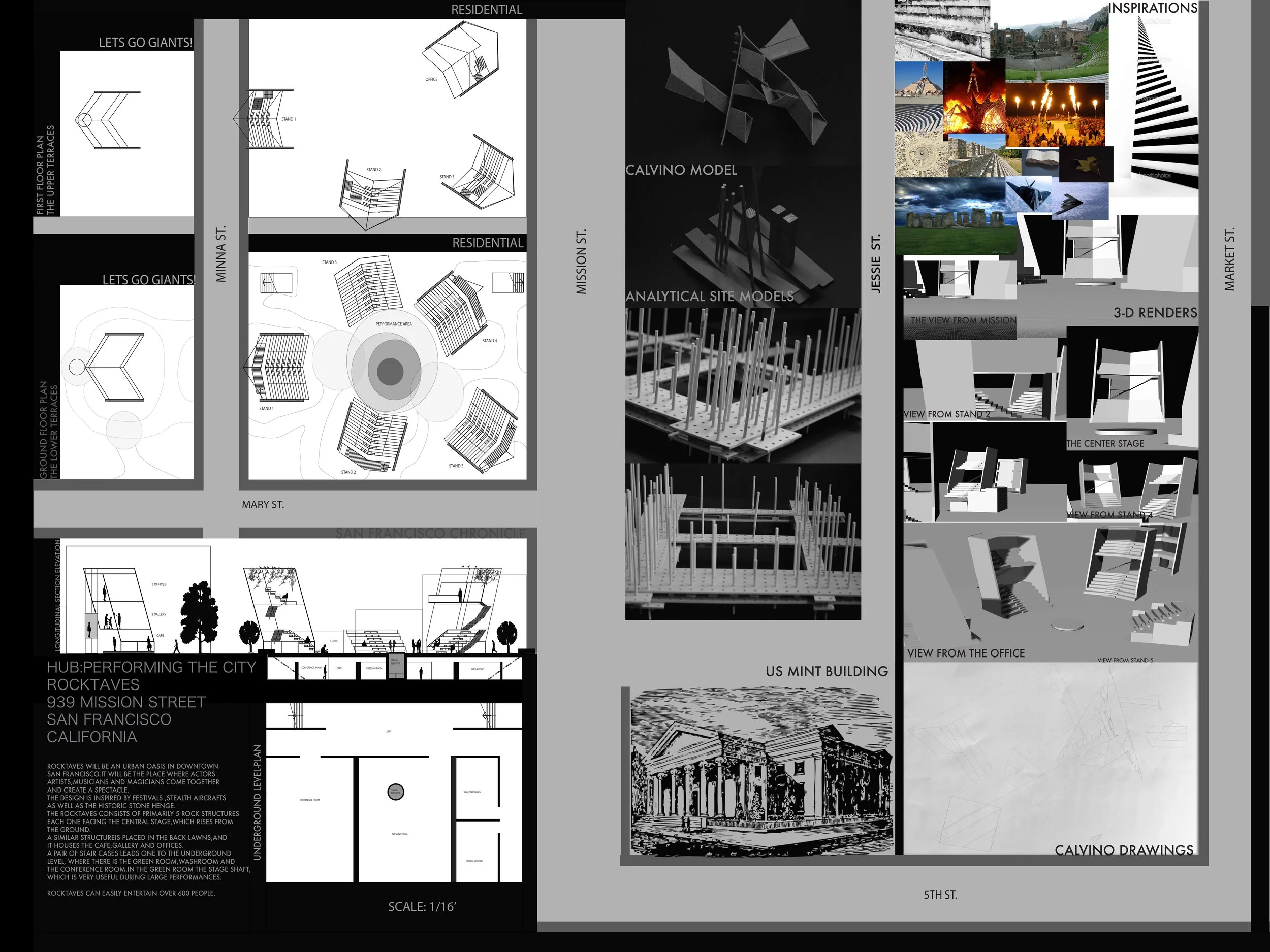Click the OFFICE label on the upper plan
Image resolution: width=1270 pixels, height=952 pixels.
[x=431, y=79]
